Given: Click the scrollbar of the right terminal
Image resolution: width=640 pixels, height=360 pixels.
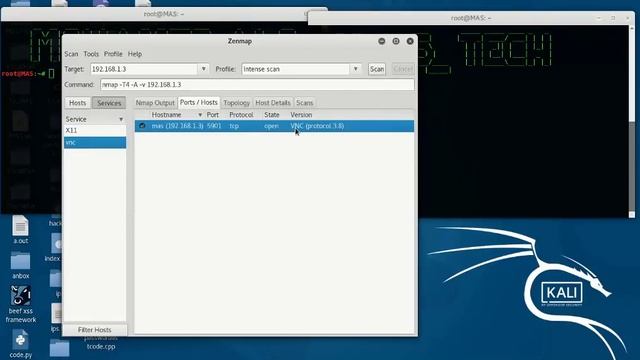Looking at the screenshot, I should (x=632, y=122).
